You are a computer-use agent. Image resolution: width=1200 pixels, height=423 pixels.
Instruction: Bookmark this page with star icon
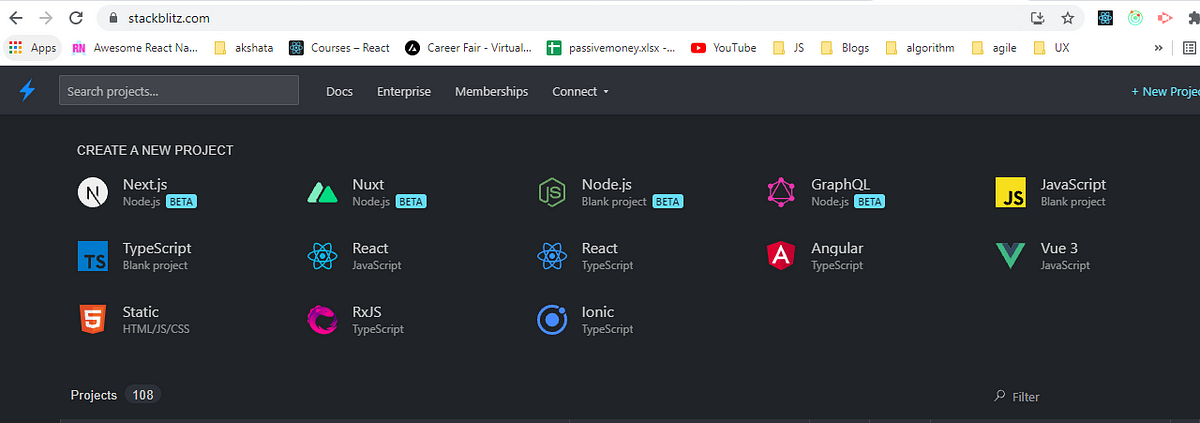[x=1067, y=18]
